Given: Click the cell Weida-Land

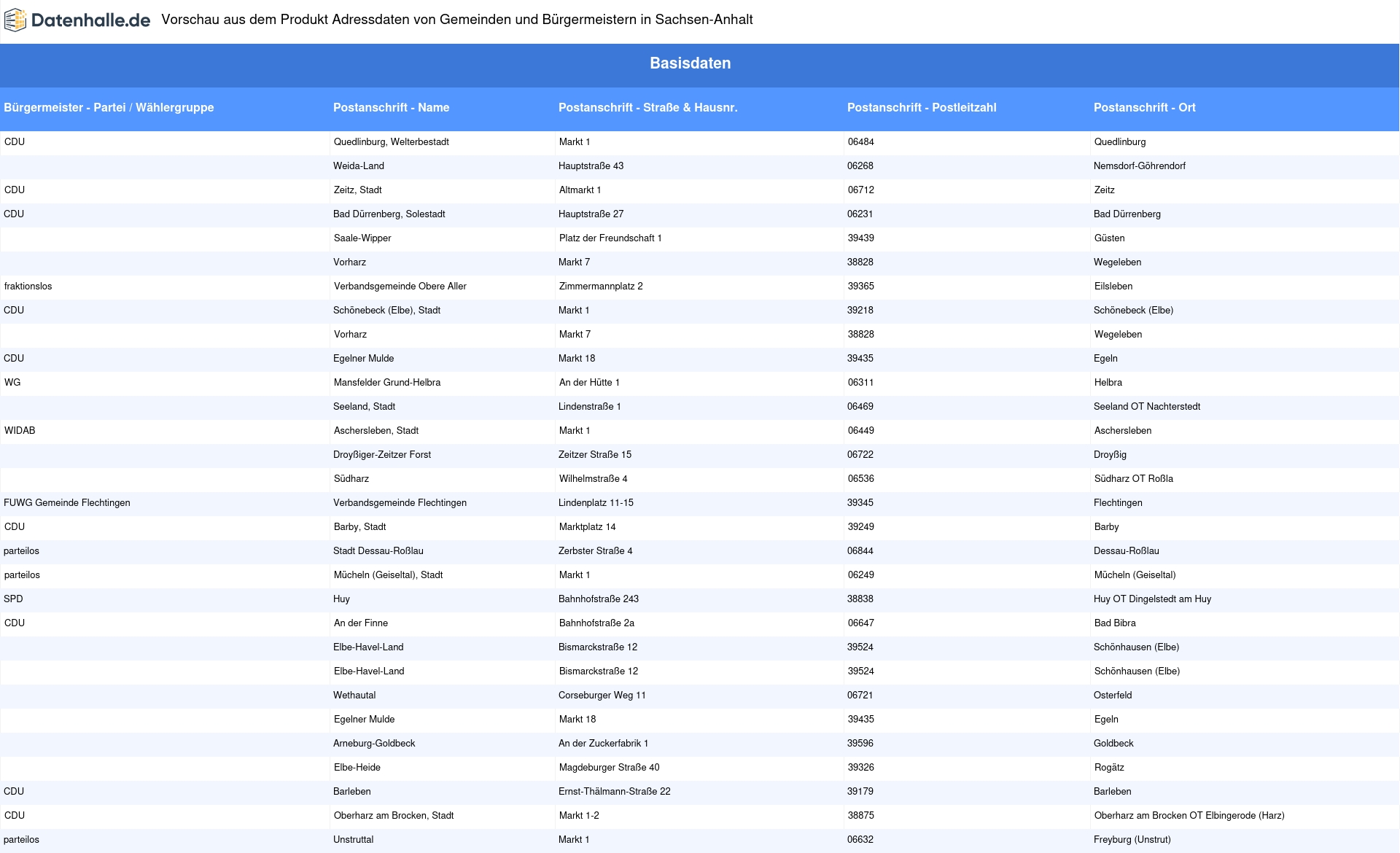Looking at the screenshot, I should click(359, 166).
